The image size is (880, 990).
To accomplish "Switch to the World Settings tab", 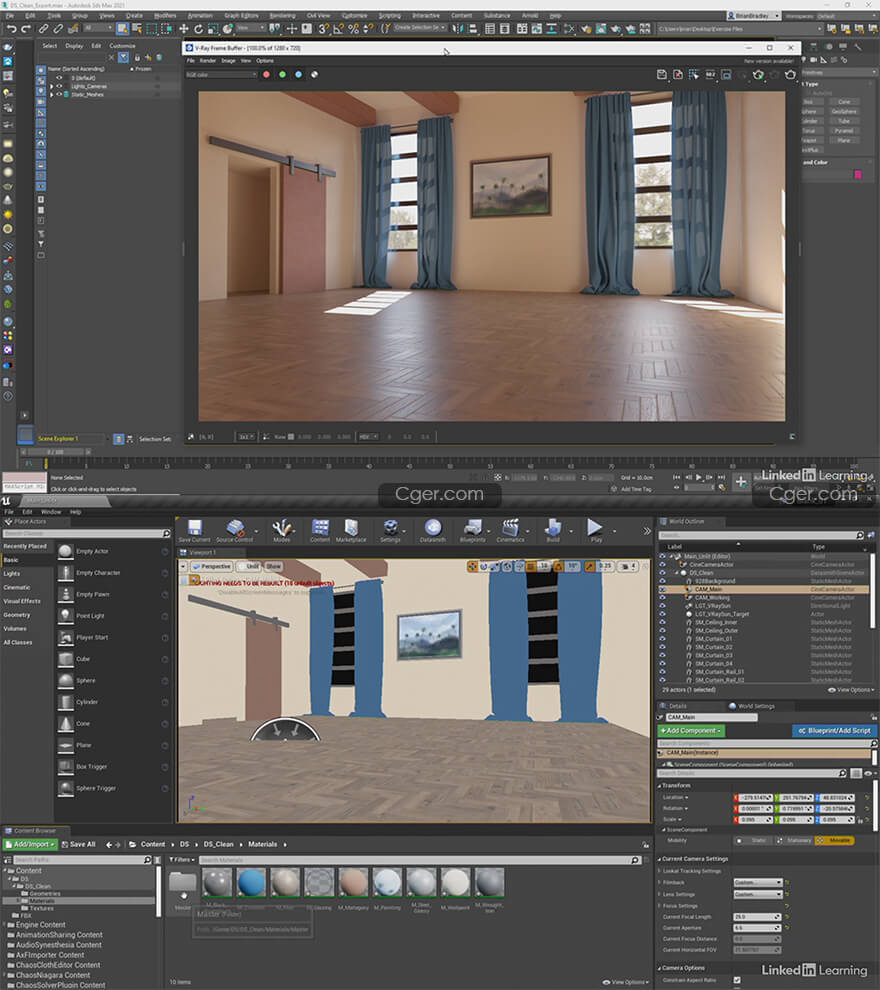I will (752, 707).
